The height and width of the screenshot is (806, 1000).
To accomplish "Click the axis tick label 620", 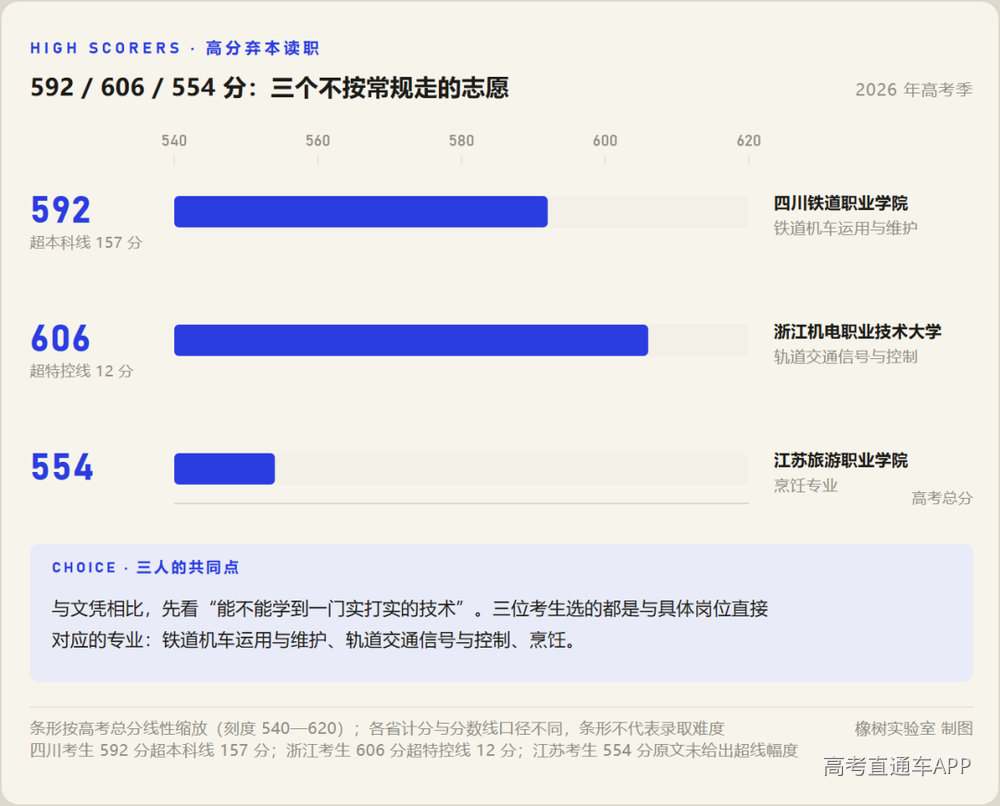I will click(749, 141).
